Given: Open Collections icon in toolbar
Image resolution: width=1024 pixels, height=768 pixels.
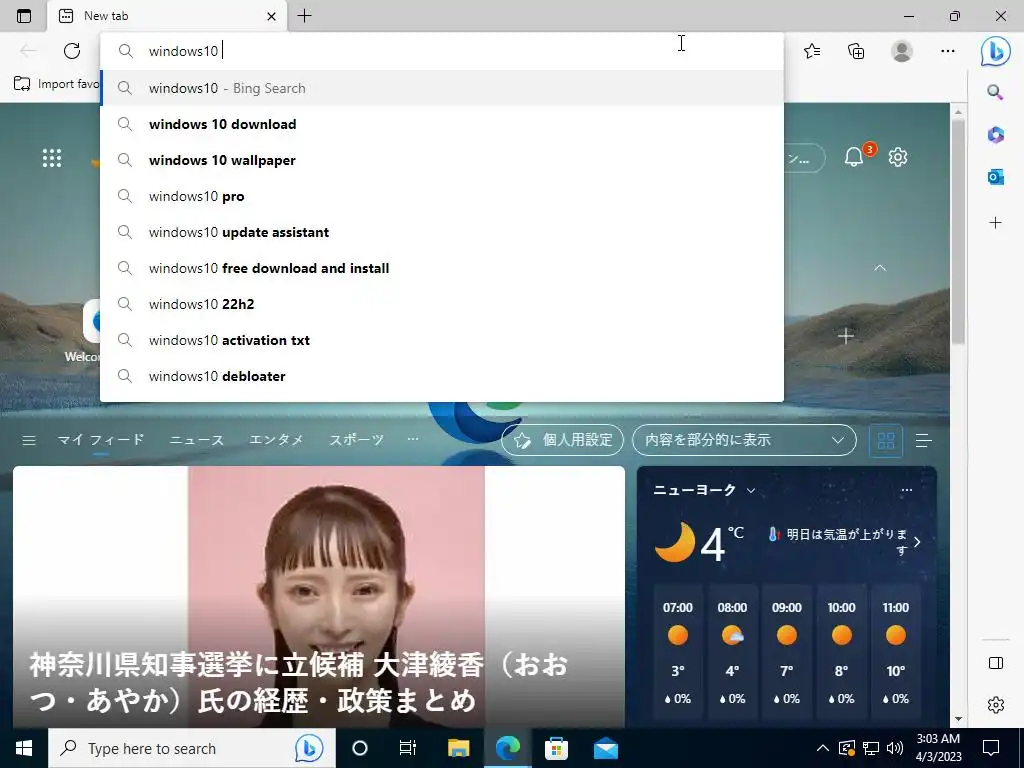Looking at the screenshot, I should pyautogui.click(x=856, y=51).
